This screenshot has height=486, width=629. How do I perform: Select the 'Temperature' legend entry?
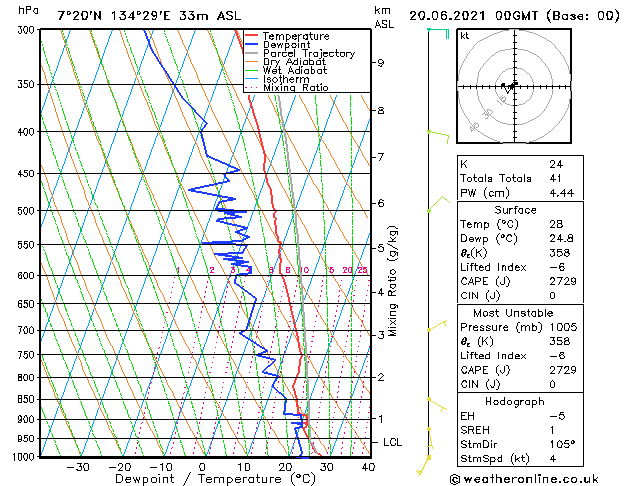coord(296,36)
